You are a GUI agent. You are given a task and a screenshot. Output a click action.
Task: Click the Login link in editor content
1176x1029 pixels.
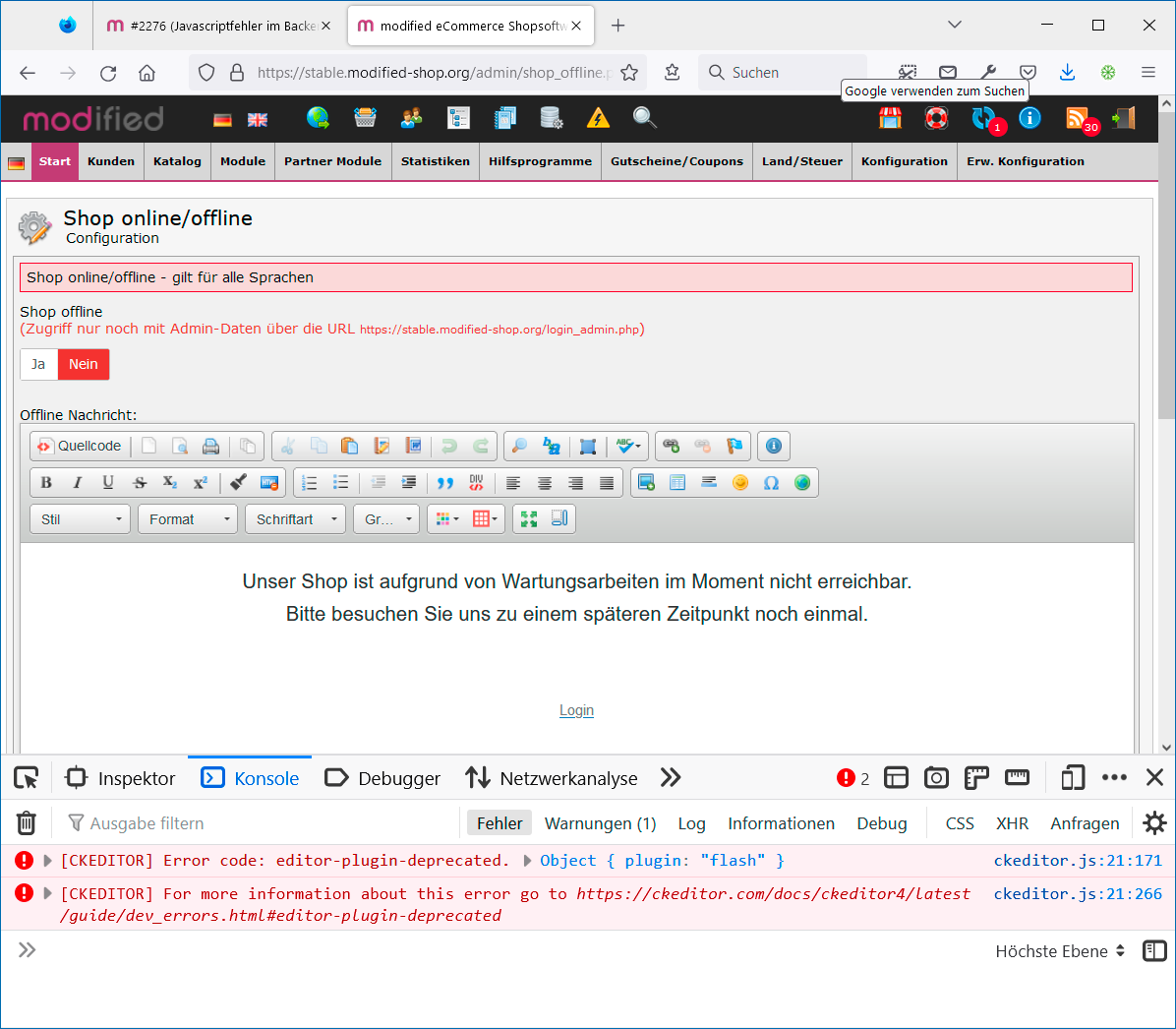(576, 710)
